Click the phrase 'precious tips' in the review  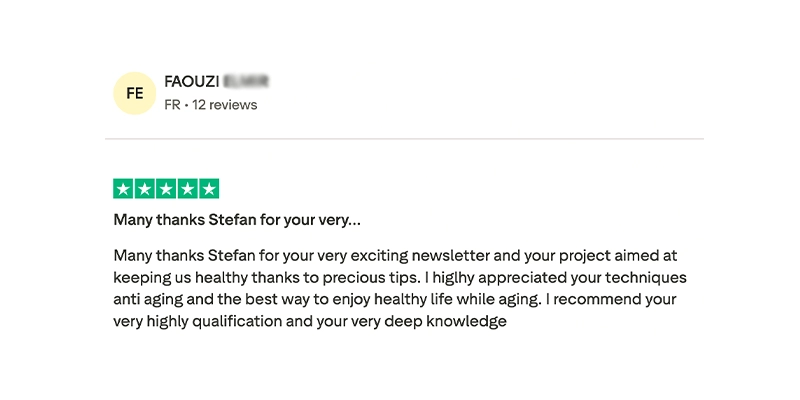click(x=381, y=278)
